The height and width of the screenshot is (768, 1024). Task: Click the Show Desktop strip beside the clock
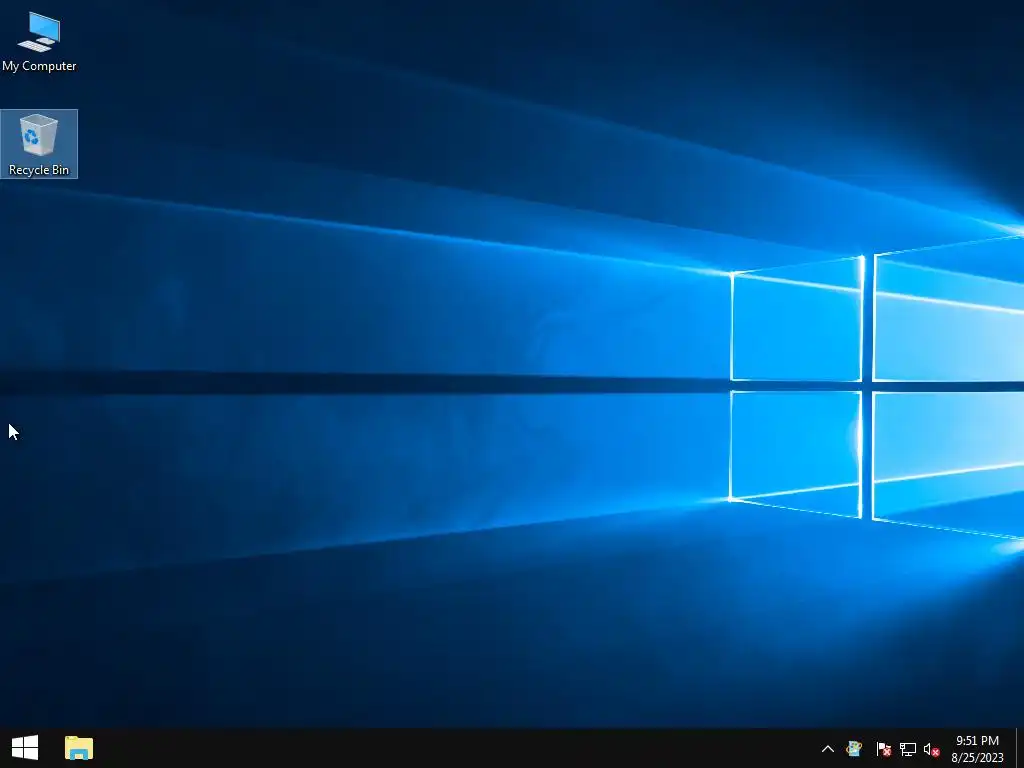click(1020, 748)
